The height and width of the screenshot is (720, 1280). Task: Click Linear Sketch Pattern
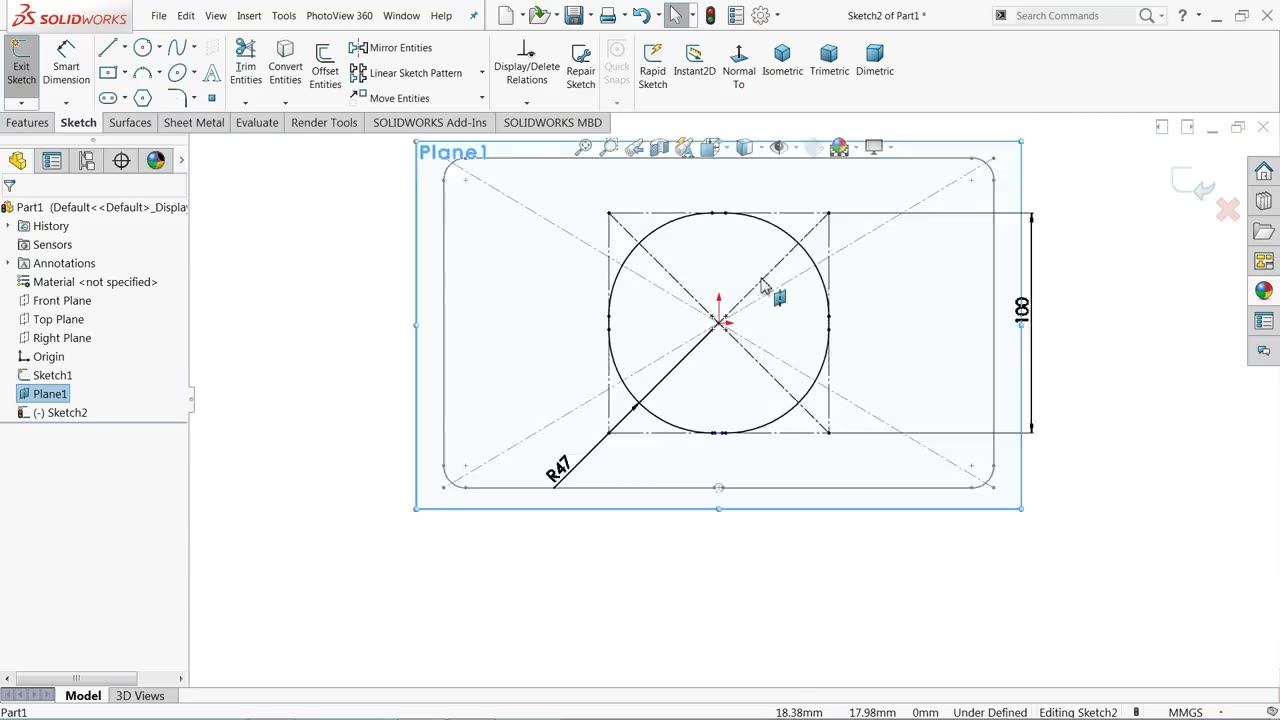(x=406, y=73)
